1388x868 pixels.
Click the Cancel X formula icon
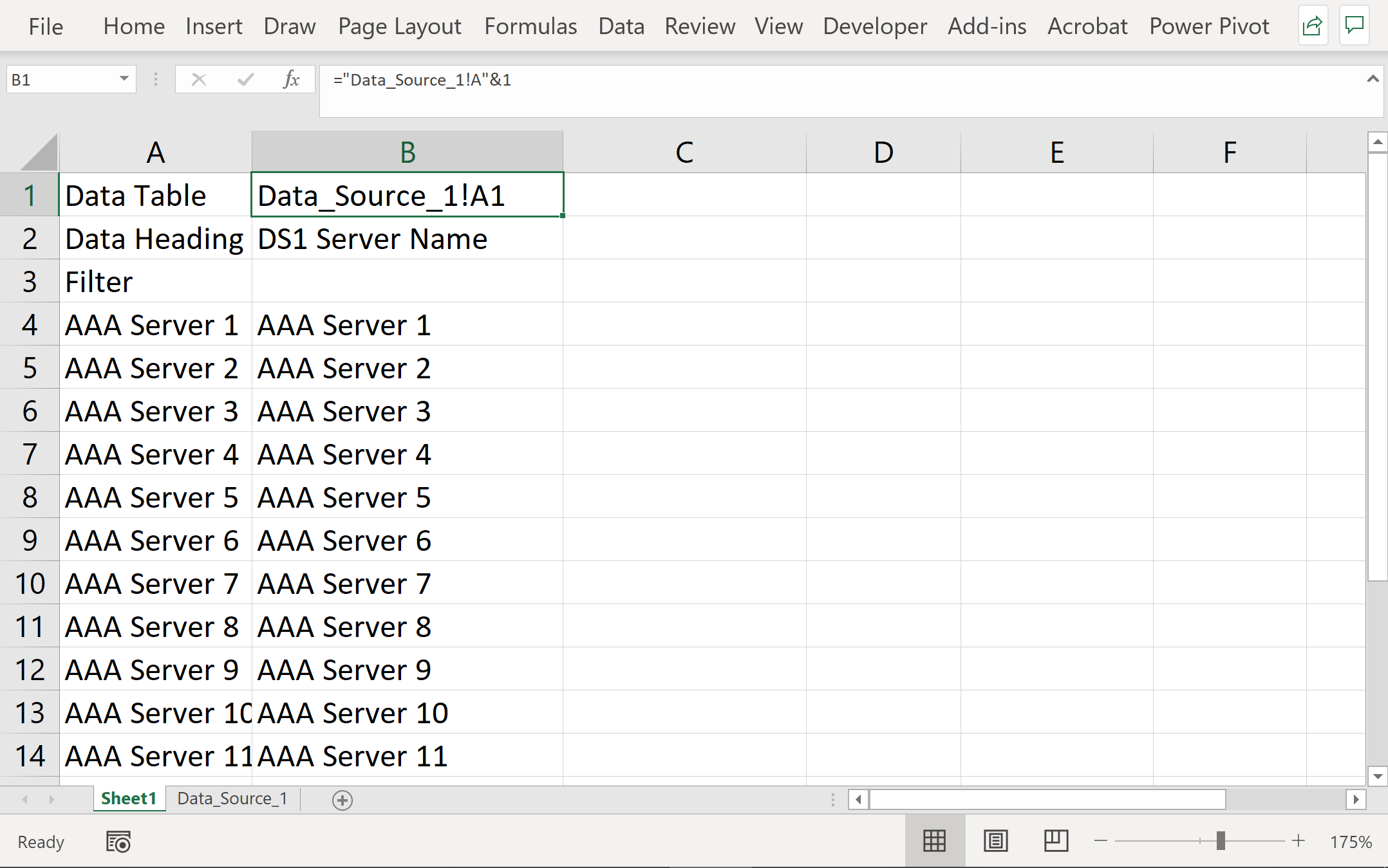point(199,80)
